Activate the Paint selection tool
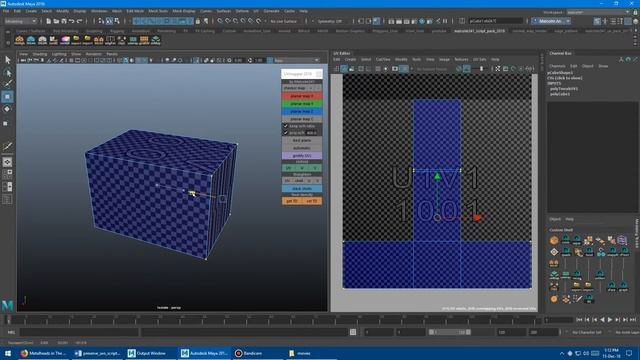Screen dimensions: 640x360 pyautogui.click(x=7, y=84)
